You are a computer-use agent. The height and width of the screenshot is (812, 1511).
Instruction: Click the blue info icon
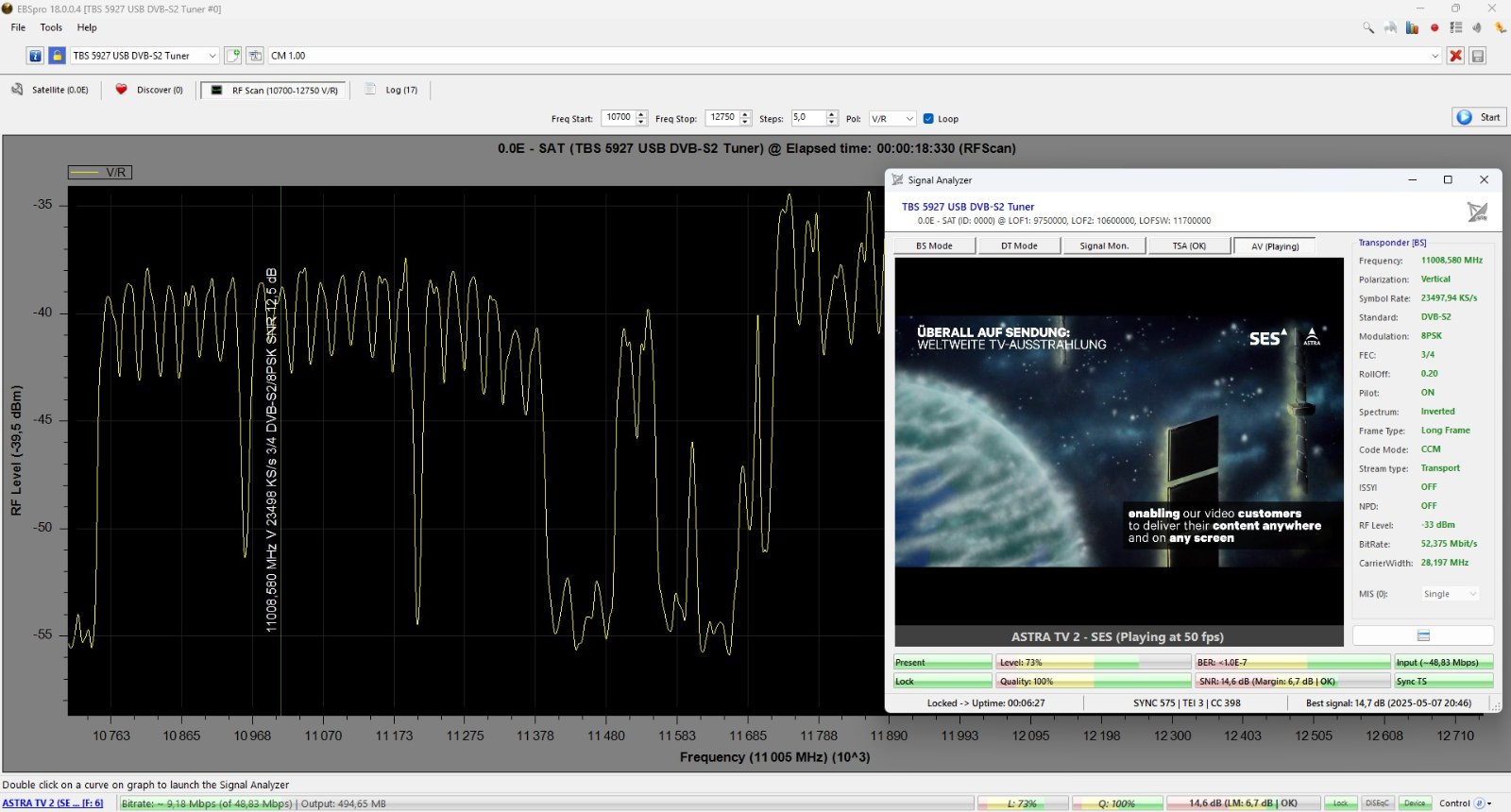(35, 56)
